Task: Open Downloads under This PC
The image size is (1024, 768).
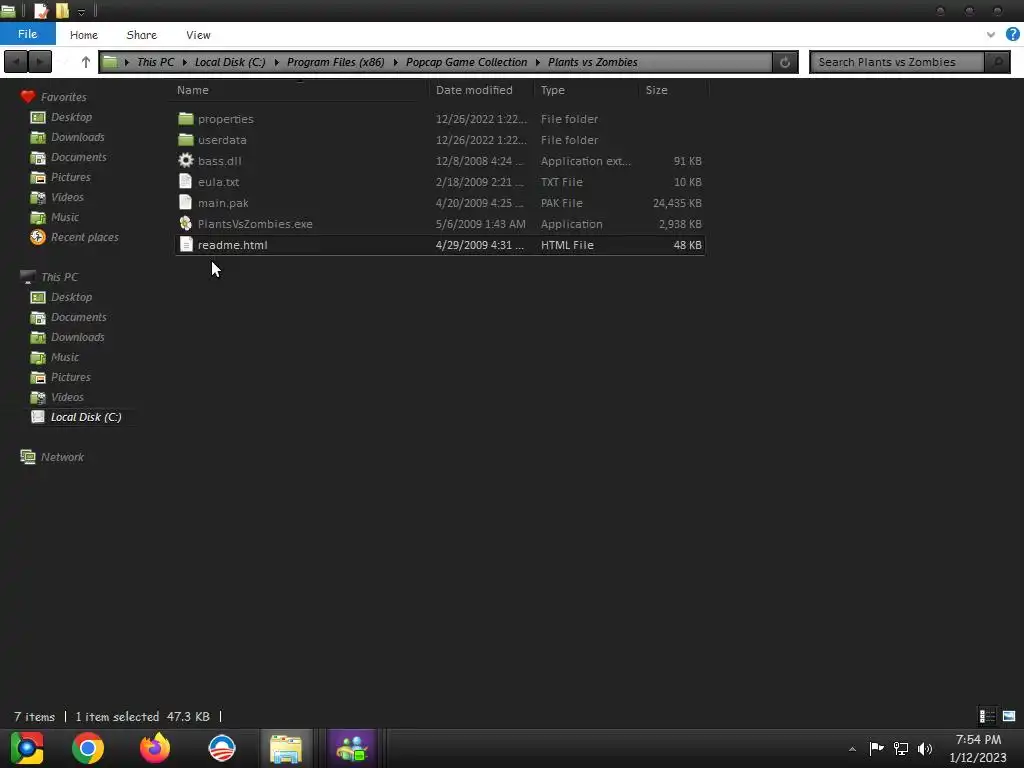Action: (x=78, y=337)
